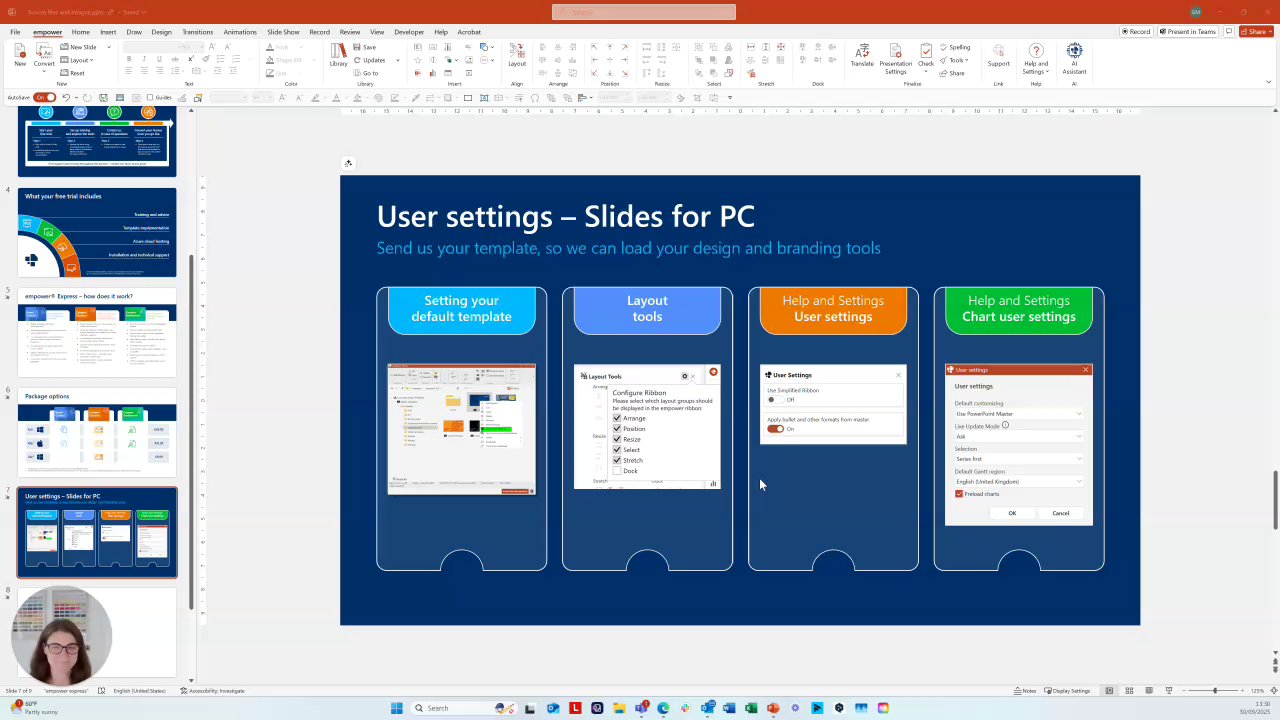Image resolution: width=1280 pixels, height=720 pixels.
Task: Click Reset in the New group
Action: [73, 73]
